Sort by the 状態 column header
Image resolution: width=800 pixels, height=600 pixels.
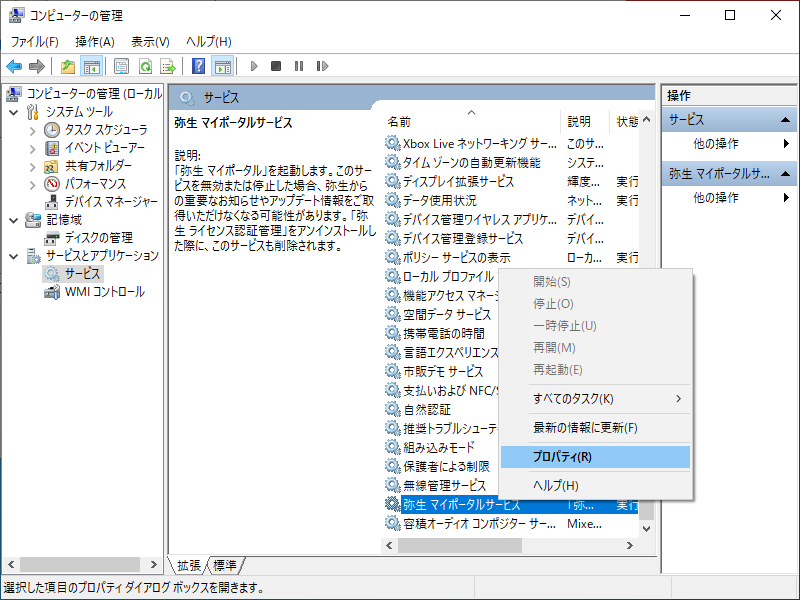point(624,121)
